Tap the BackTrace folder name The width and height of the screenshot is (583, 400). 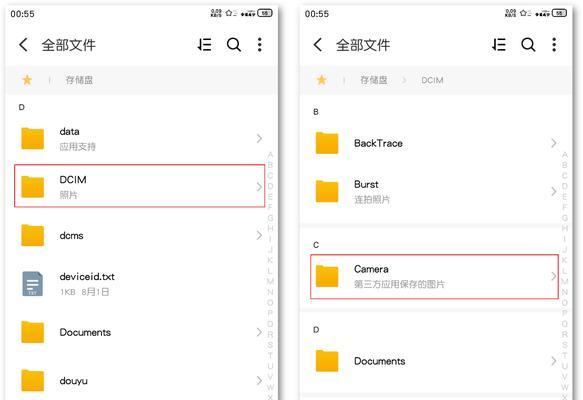click(x=378, y=143)
